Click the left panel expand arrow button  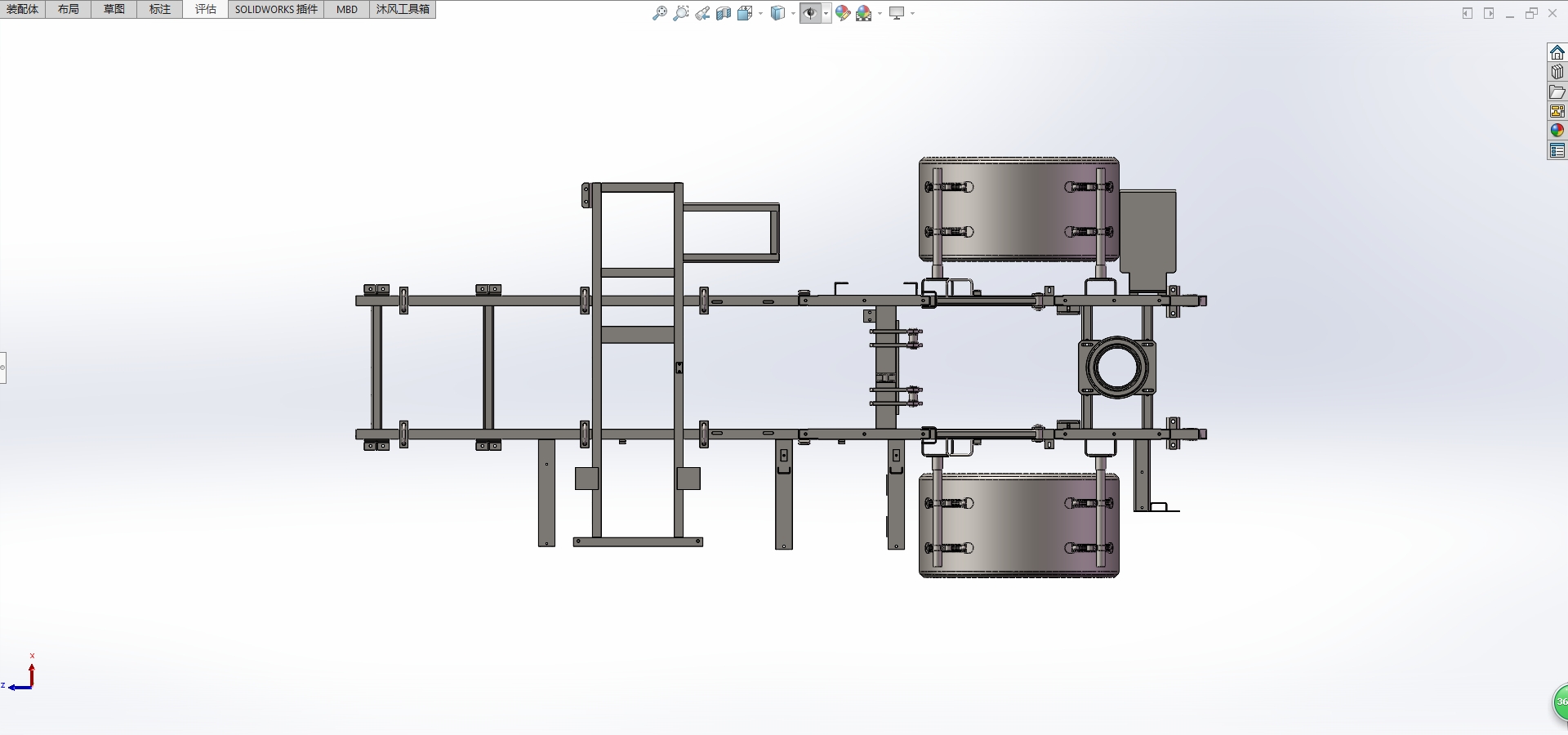tap(1468, 13)
